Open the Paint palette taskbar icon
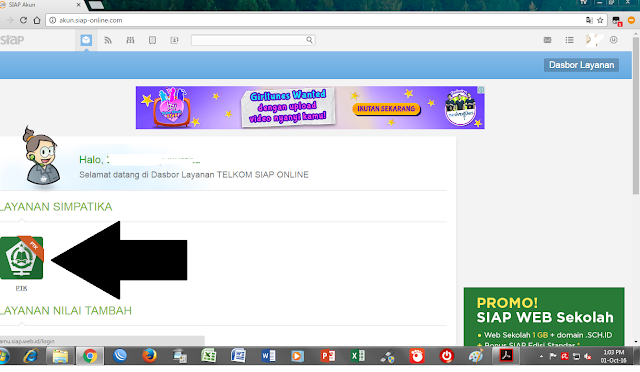640x372 pixels. tap(476, 356)
